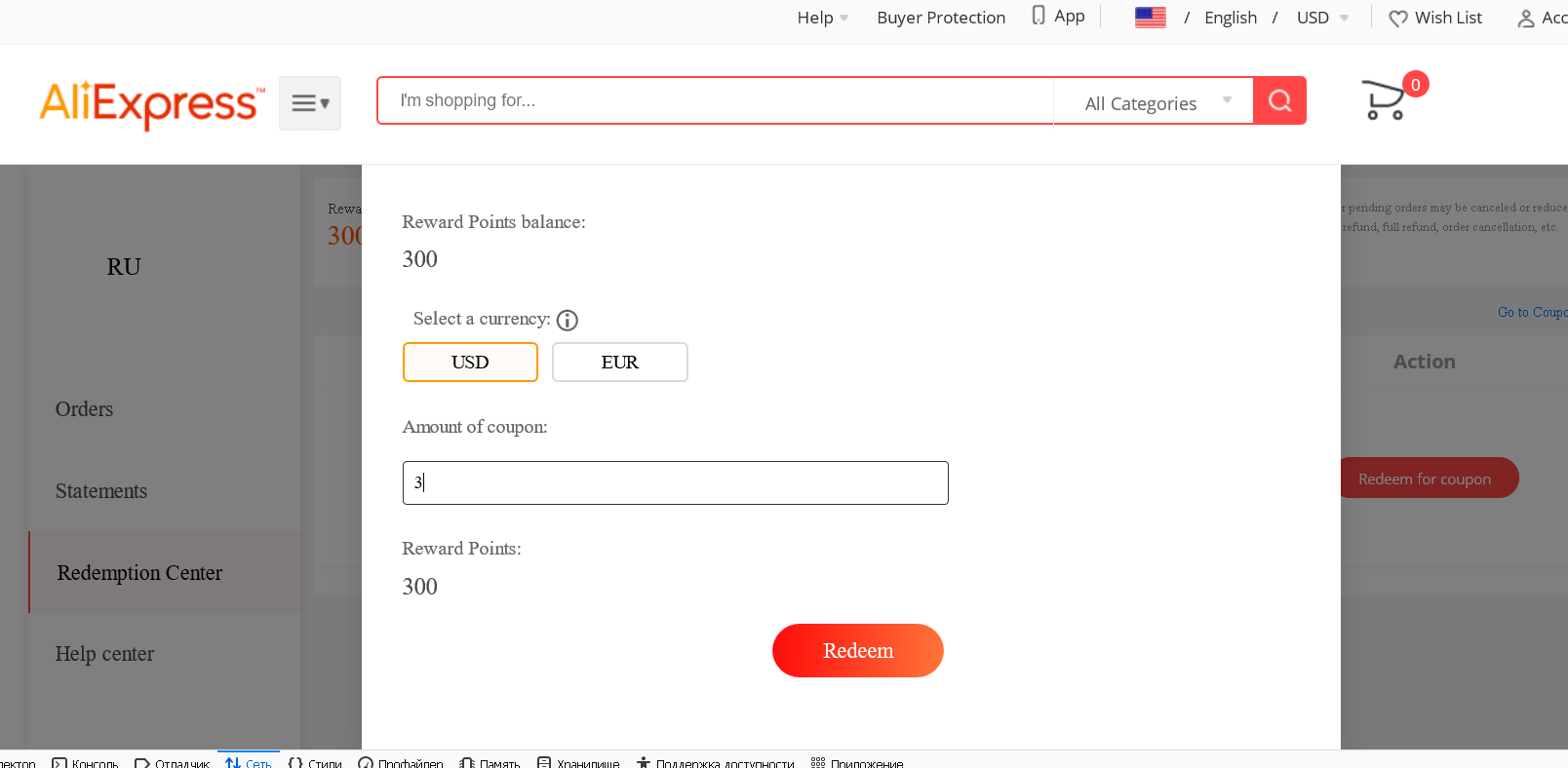
Task: Click the red search magnifier button
Action: [x=1279, y=100]
